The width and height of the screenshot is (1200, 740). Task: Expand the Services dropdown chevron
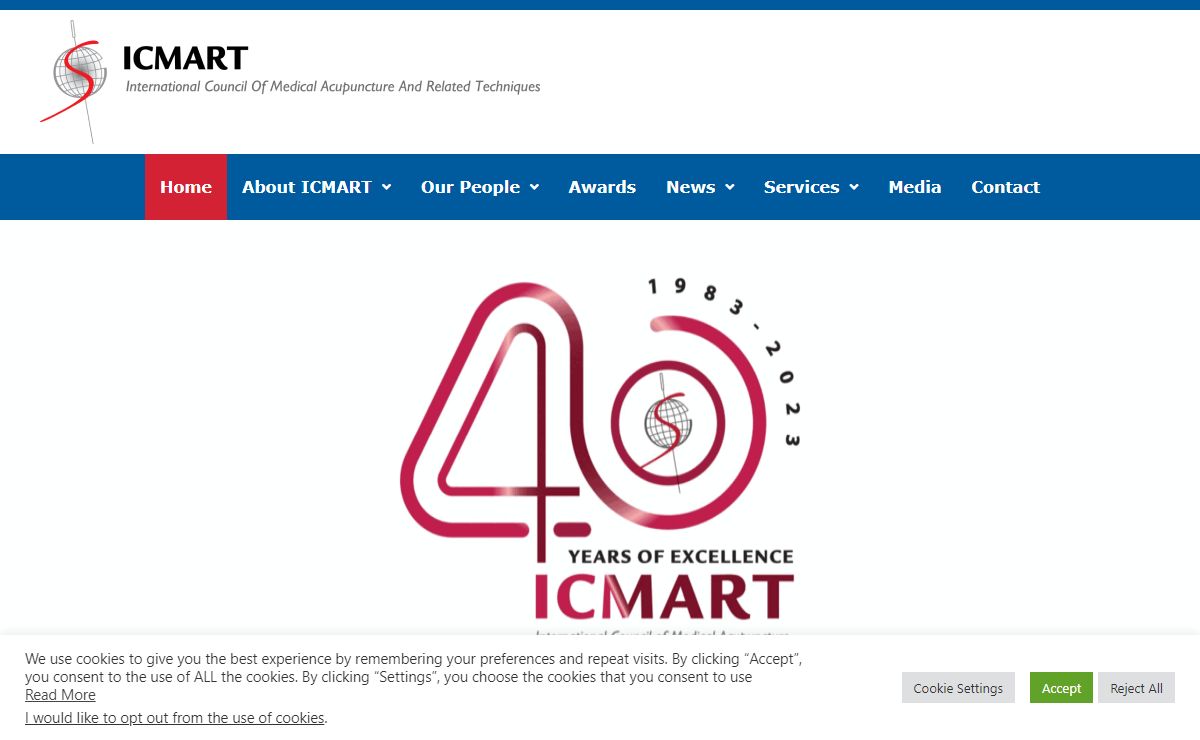[854, 188]
